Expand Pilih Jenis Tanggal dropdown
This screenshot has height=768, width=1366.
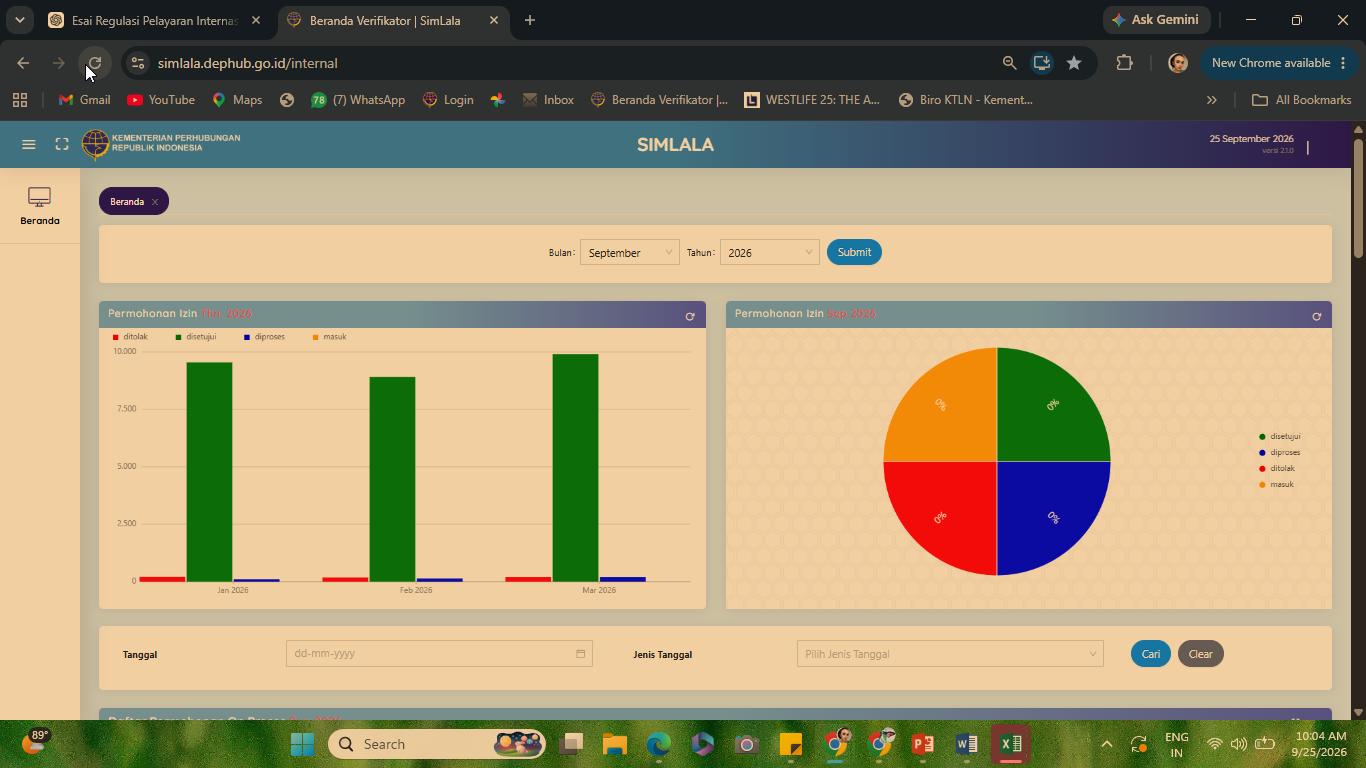click(950, 654)
